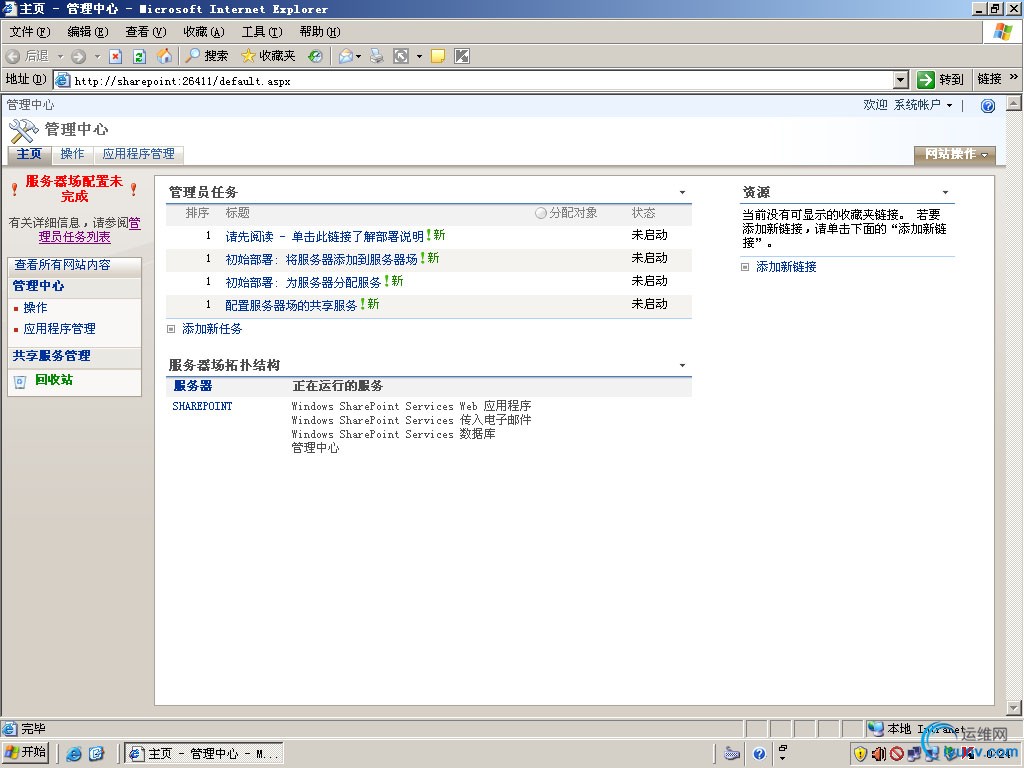Open the 文件 menu
The height and width of the screenshot is (768, 1024).
coord(29,32)
